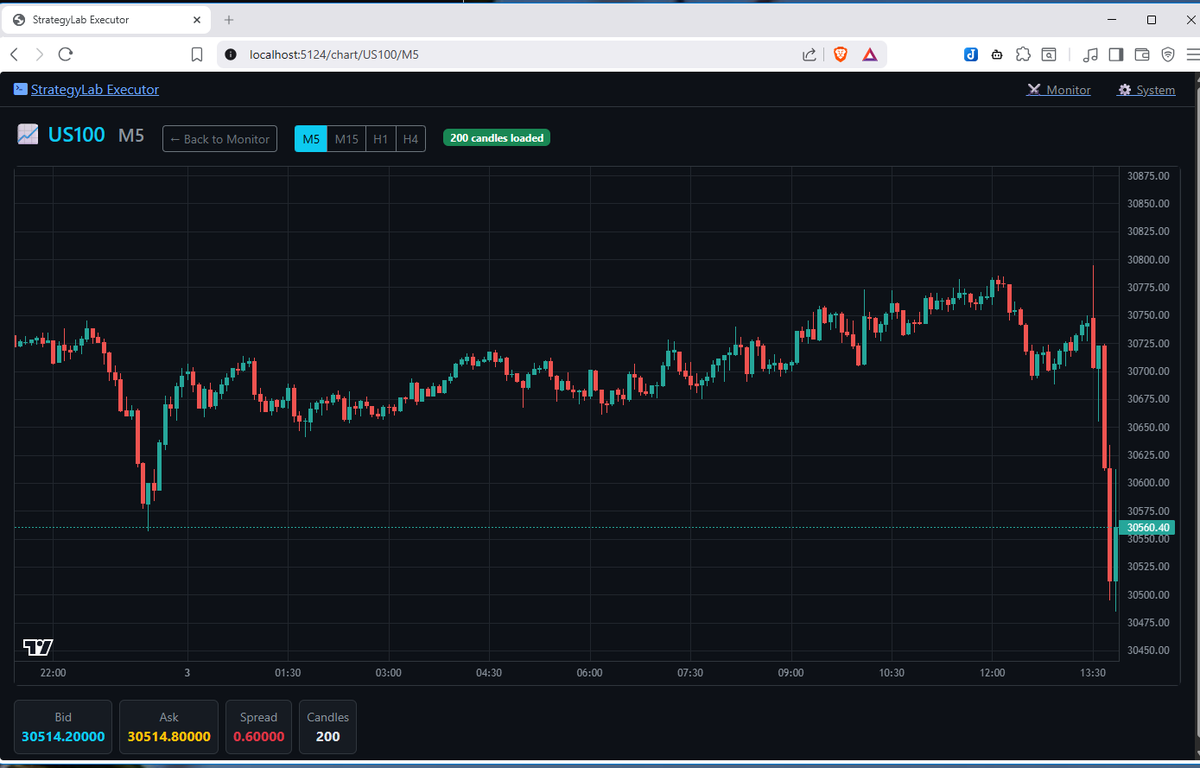This screenshot has height=768, width=1200.
Task: Click the current price label 30560.40
Action: 1145,527
